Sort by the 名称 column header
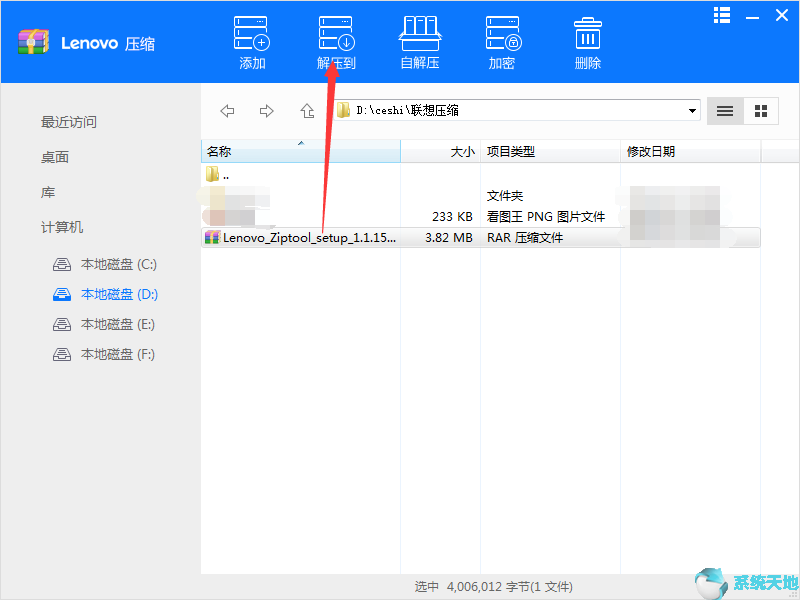The height and width of the screenshot is (600, 800). coord(301,152)
